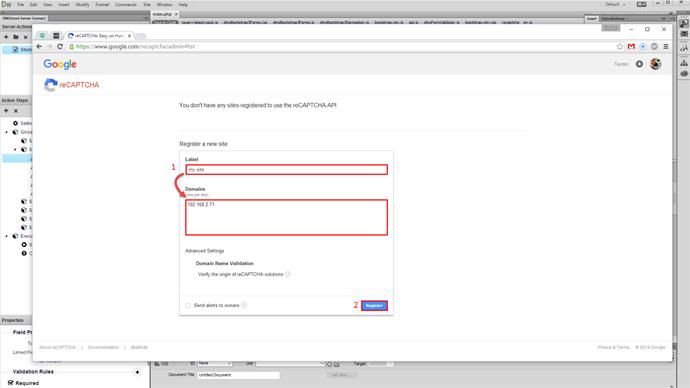Delete server action with X icon
This screenshot has width=690, height=388.
click(26, 37)
